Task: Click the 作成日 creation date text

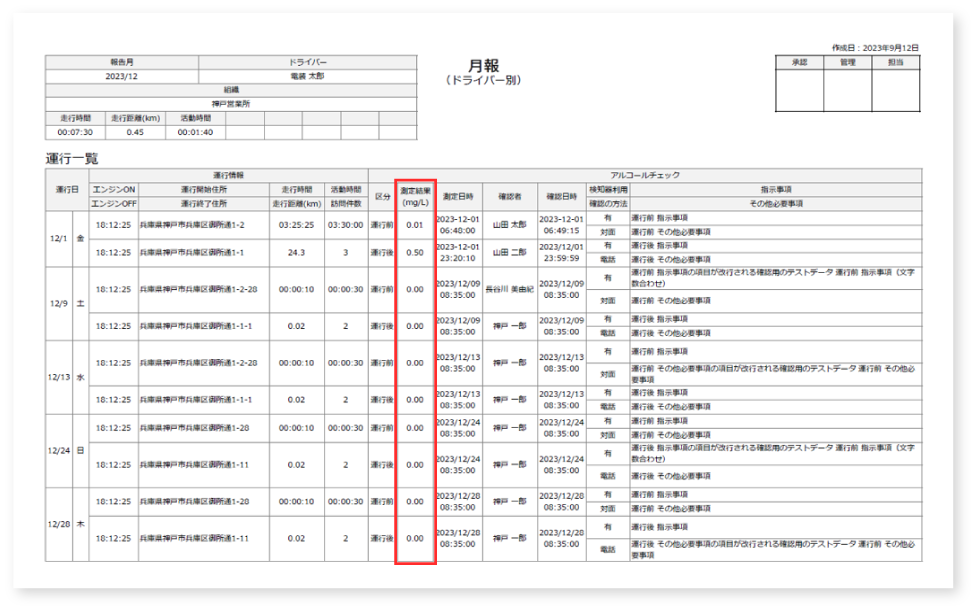Action: (874, 47)
